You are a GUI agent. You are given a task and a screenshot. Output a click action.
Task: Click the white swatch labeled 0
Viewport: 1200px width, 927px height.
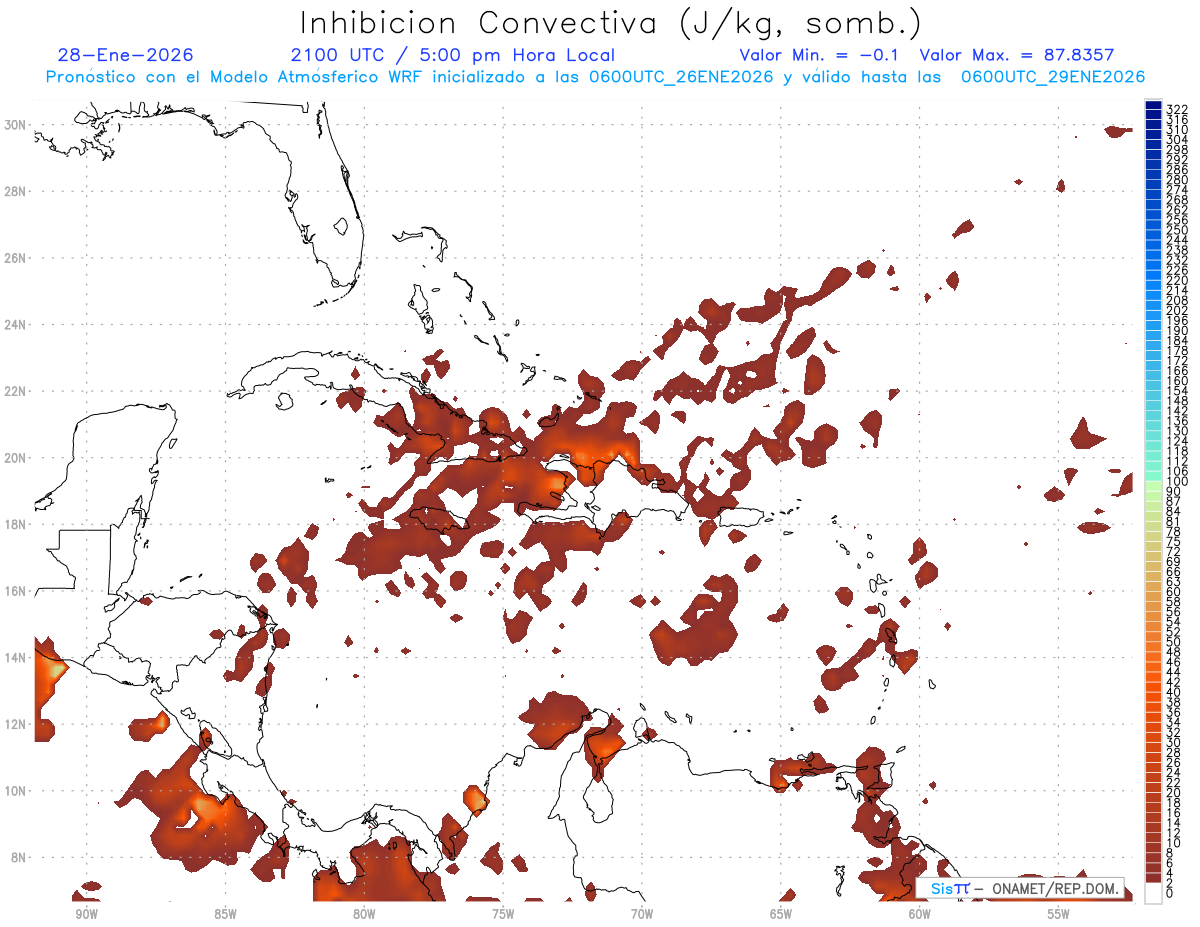[x=1153, y=894]
